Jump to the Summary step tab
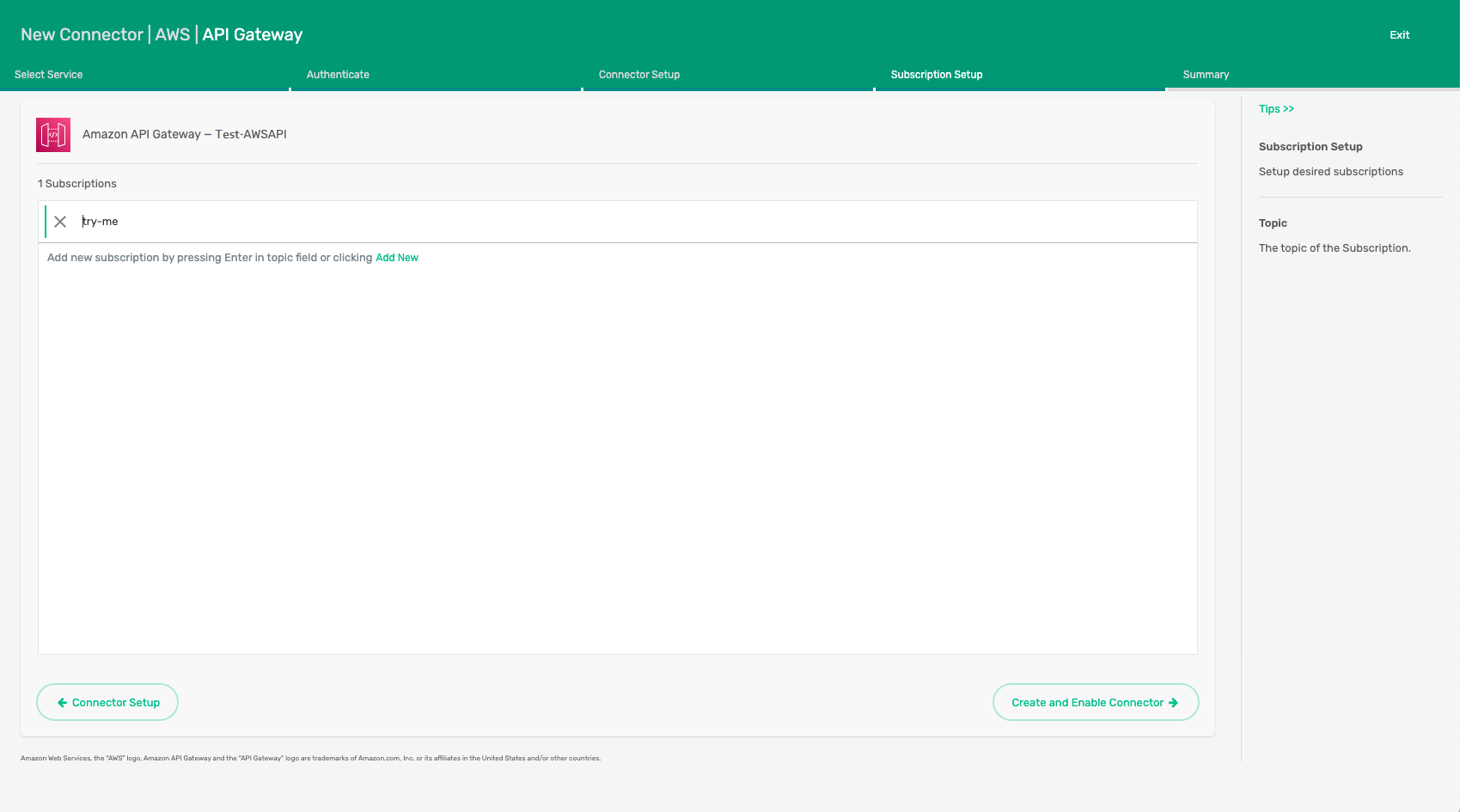 click(x=1206, y=75)
